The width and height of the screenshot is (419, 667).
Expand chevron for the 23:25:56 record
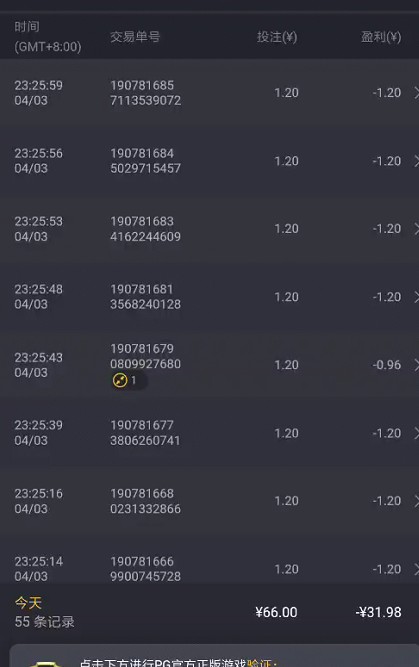[416, 161]
